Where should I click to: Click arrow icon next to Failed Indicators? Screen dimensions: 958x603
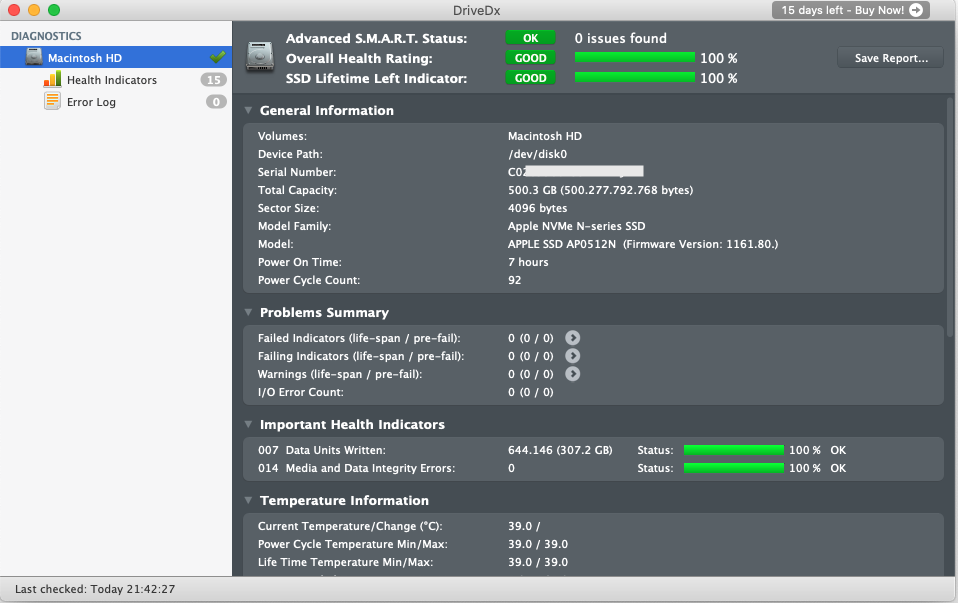tap(572, 338)
